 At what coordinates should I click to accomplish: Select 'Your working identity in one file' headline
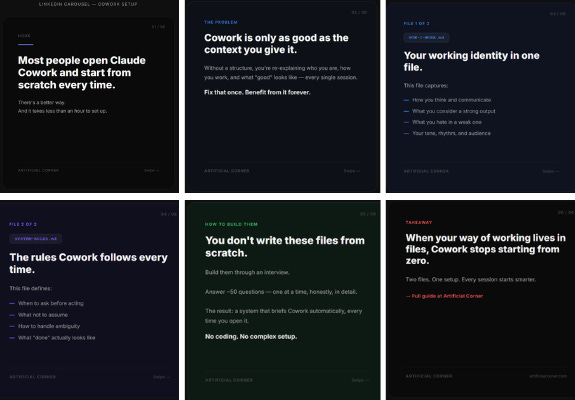[x=472, y=61]
